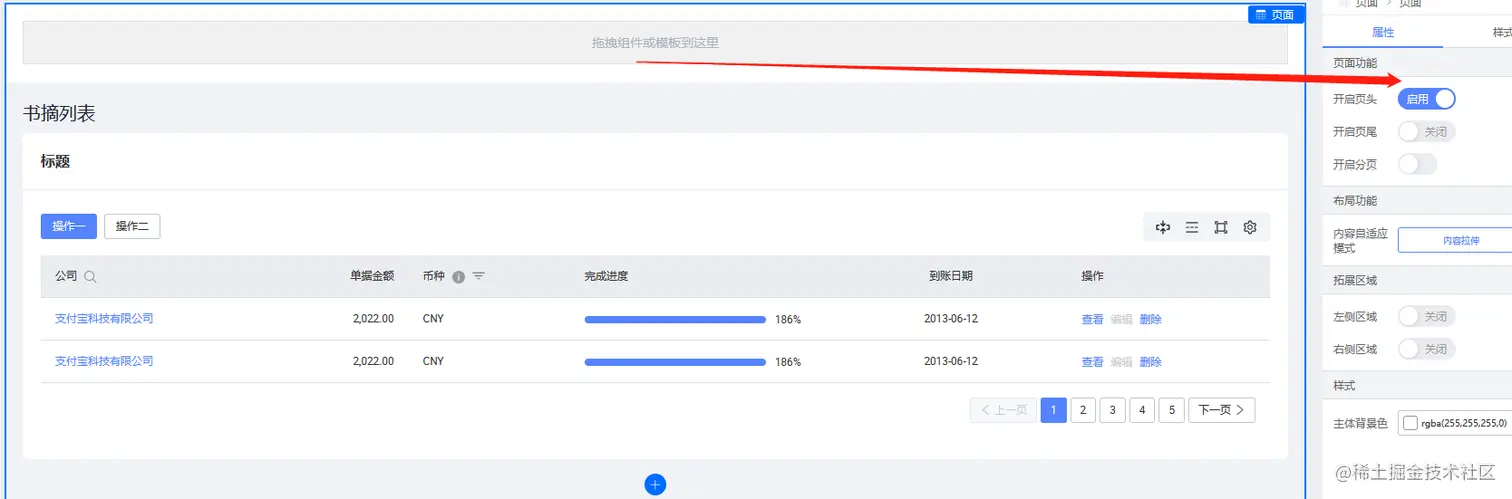Image resolution: width=1512 pixels, height=499 pixels.
Task: Click the 完成进度 column header
Action: (x=606, y=276)
